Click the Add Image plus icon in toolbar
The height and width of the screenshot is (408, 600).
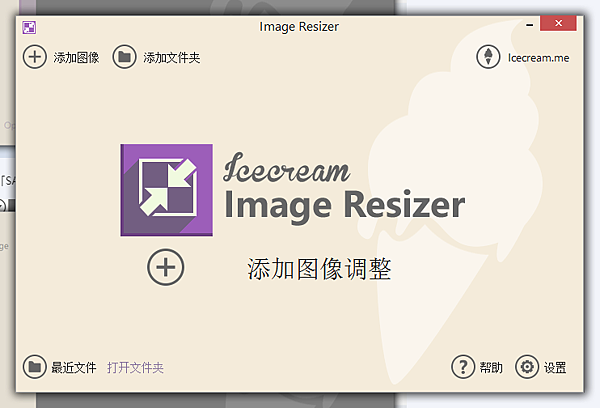pyautogui.click(x=35, y=57)
